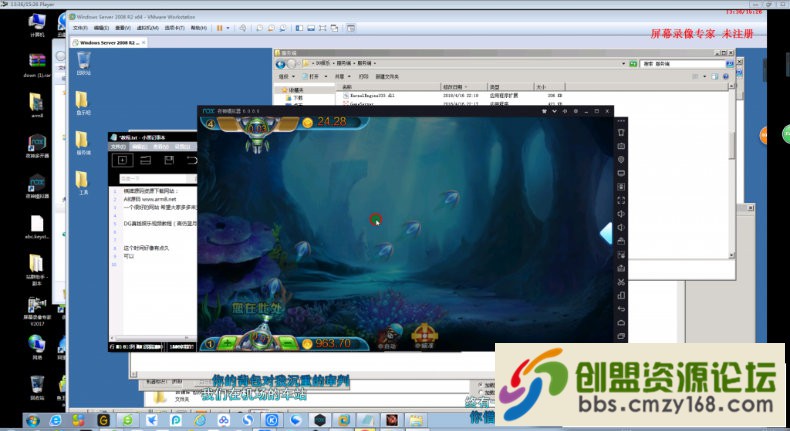Pause the virtual machine with the orange pause icon
790x431 pixels.
pyautogui.click(x=220, y=28)
